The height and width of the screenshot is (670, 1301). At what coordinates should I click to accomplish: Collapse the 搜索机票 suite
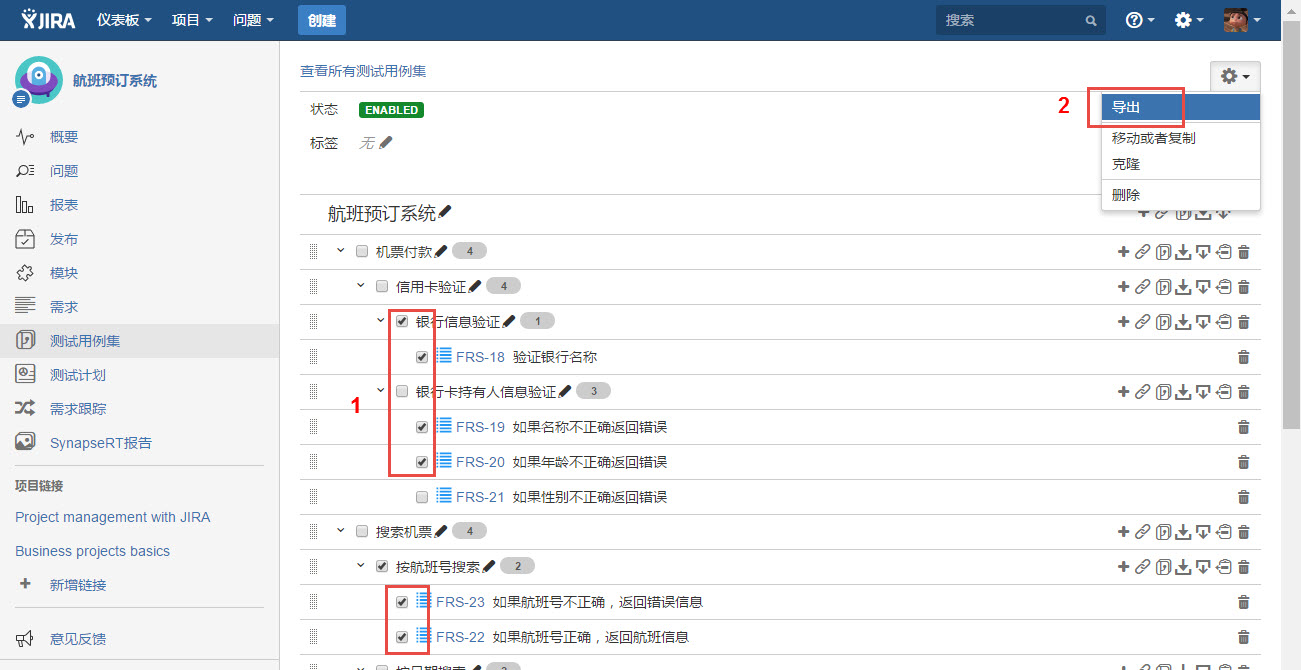[x=341, y=531]
